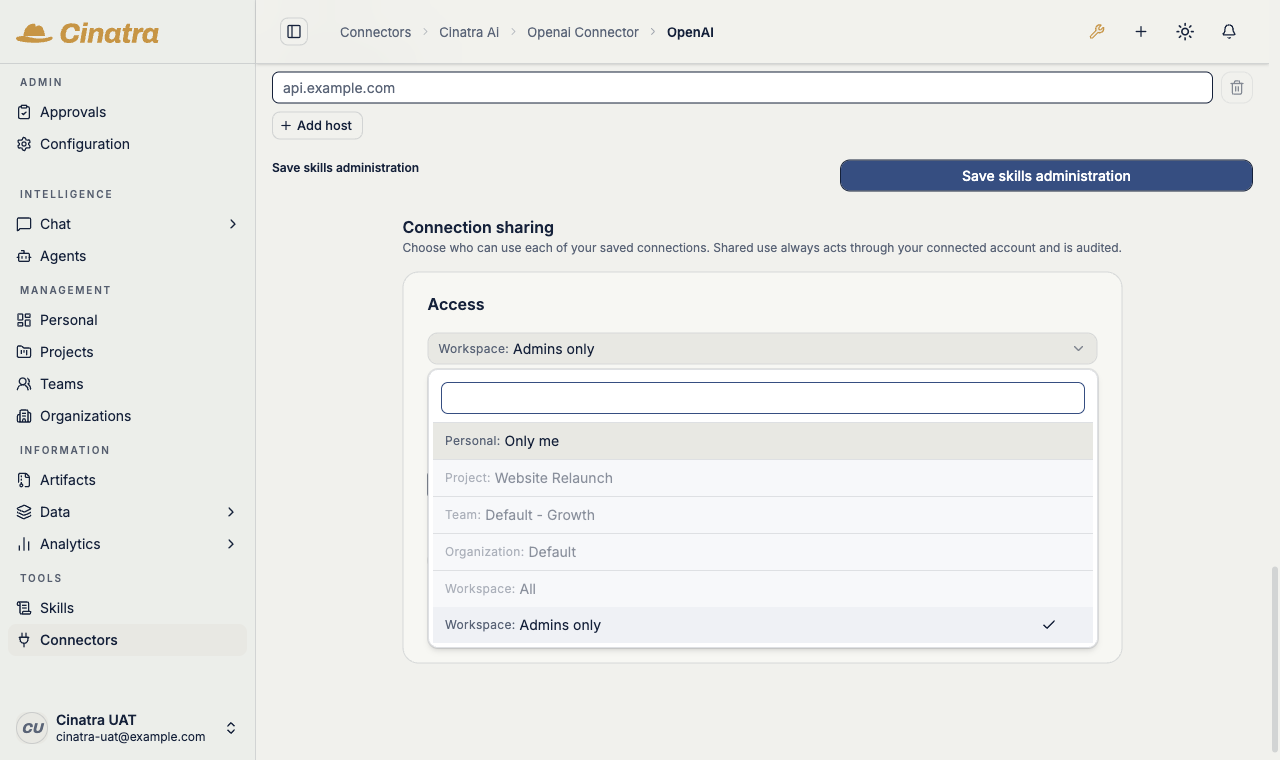Screen dimensions: 1280x760
Task: Select Personal: Only me option
Action: 762,441
